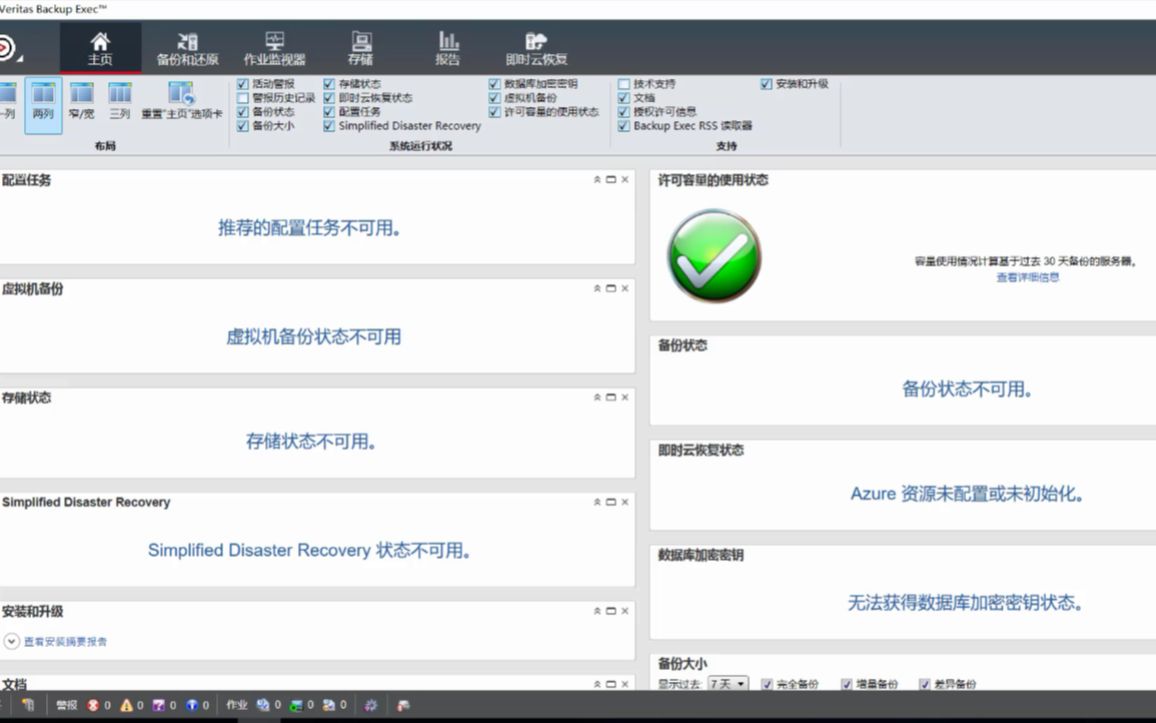Click the gear services icon in status bar
This screenshot has height=723, width=1156.
371,705
